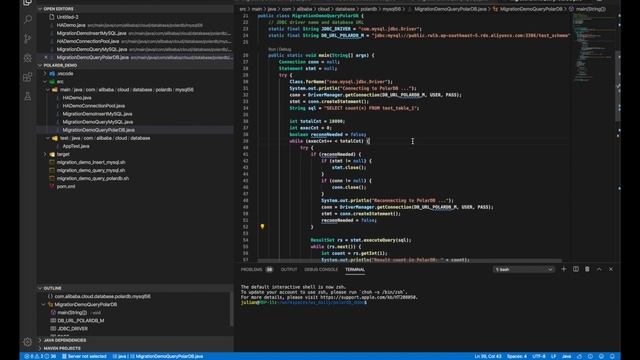Click mysql56 in the breadcrumb path
Viewport: 640px width, 360px height.
pyautogui.click(x=391, y=9)
